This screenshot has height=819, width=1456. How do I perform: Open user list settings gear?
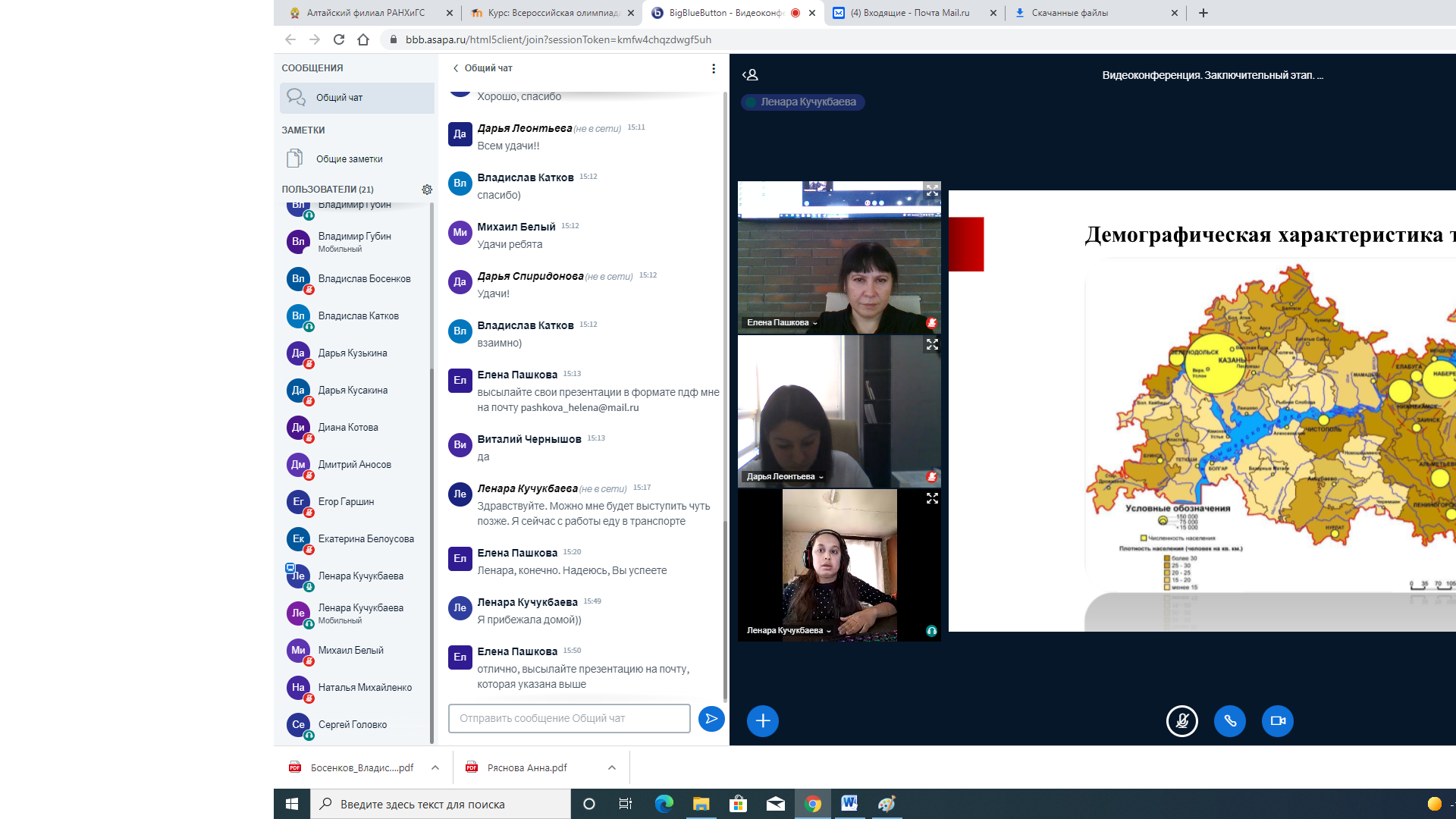[x=427, y=190]
